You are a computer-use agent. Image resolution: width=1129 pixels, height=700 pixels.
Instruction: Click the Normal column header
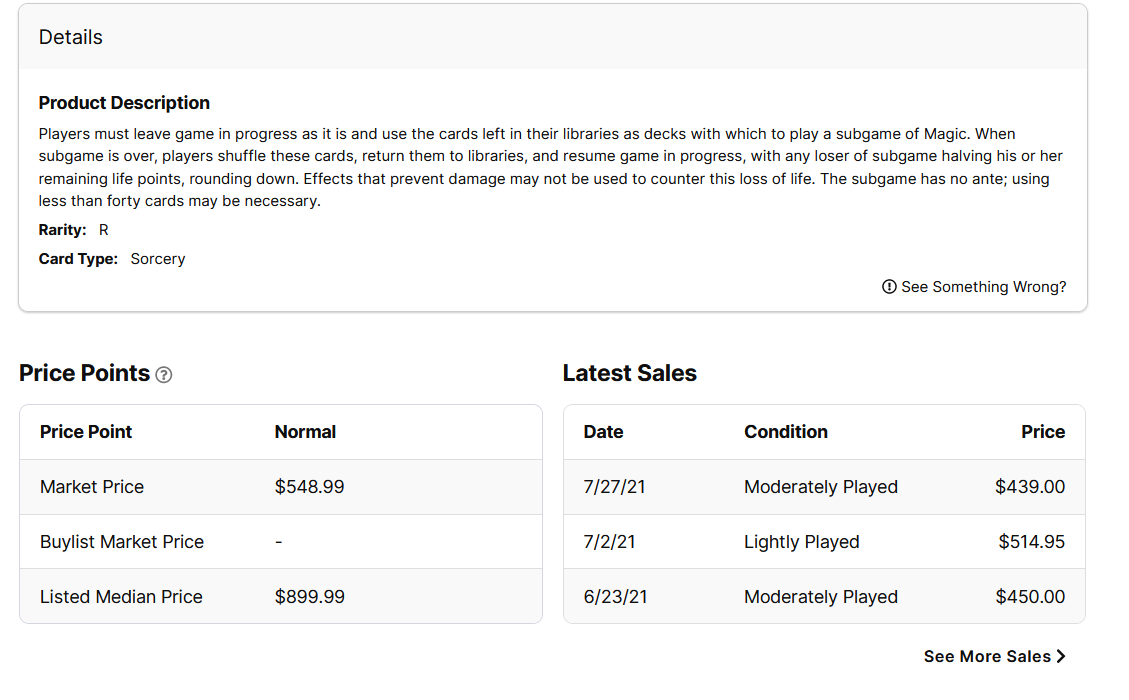click(305, 432)
